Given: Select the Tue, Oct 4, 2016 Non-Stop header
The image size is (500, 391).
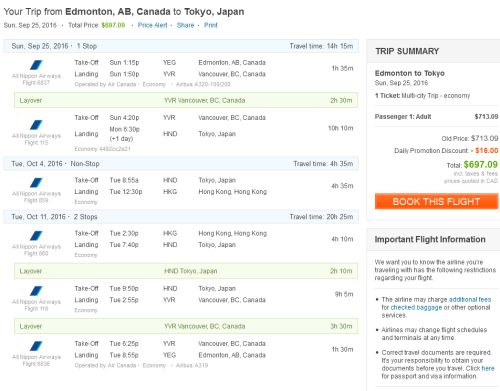Looking at the screenshot, I should pos(181,164).
